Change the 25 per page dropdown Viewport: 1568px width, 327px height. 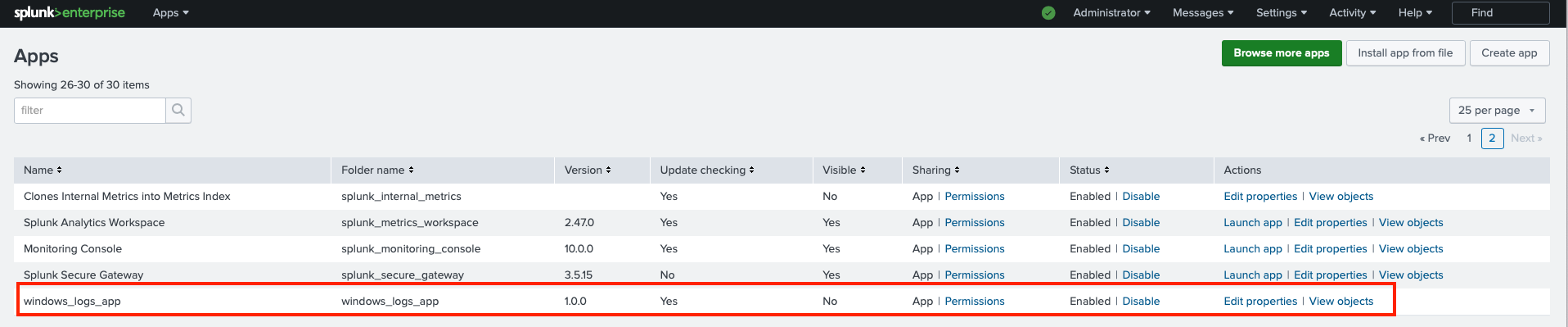pyautogui.click(x=1497, y=110)
